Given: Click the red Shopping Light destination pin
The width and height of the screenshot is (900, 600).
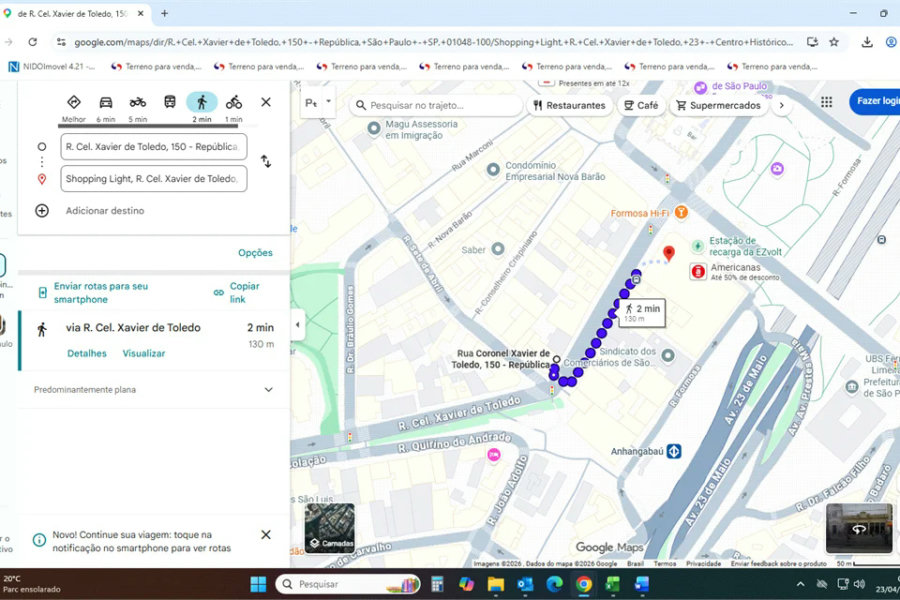Looking at the screenshot, I should [669, 253].
